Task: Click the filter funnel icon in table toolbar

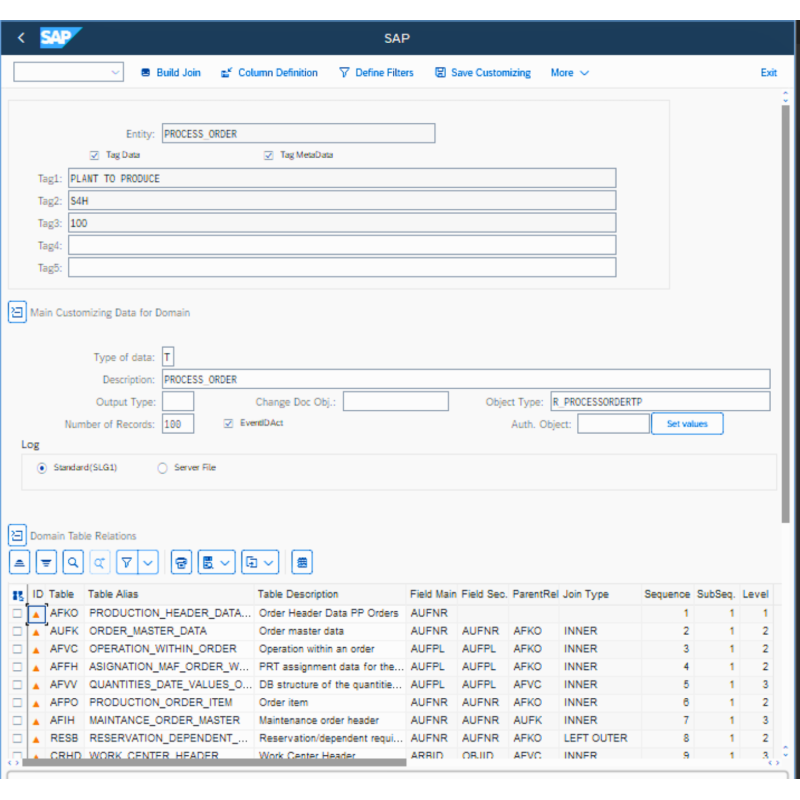Action: pos(127,563)
